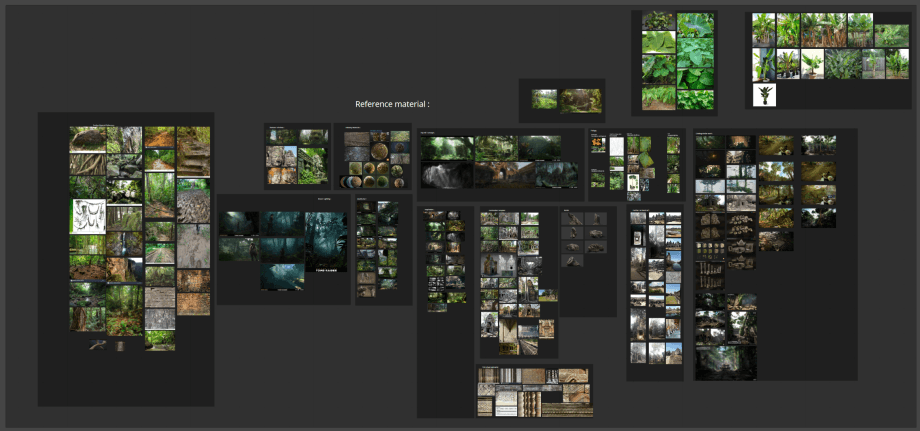Image resolution: width=920 pixels, height=431 pixels.
Task: Select the stone face statue with blue sky
Action: point(282,157)
